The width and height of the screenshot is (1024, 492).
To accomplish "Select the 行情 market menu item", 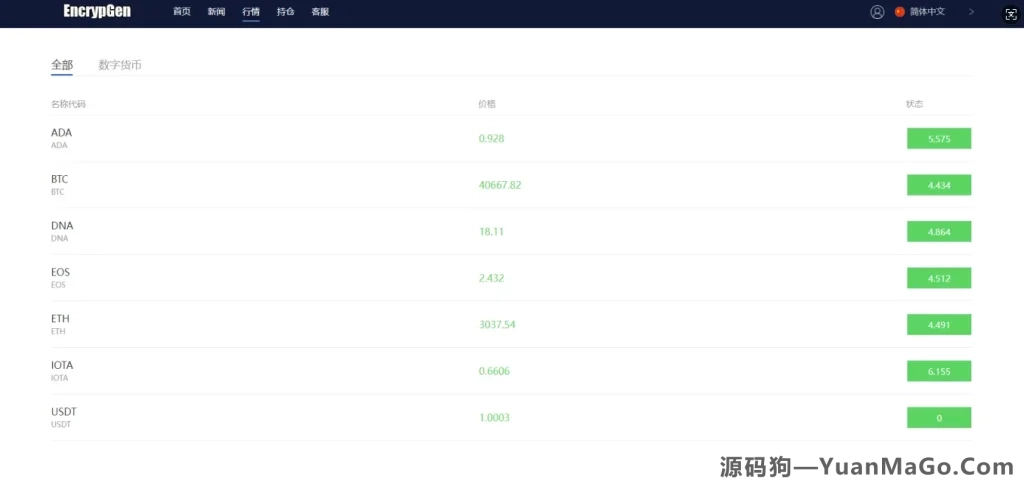I will [251, 12].
